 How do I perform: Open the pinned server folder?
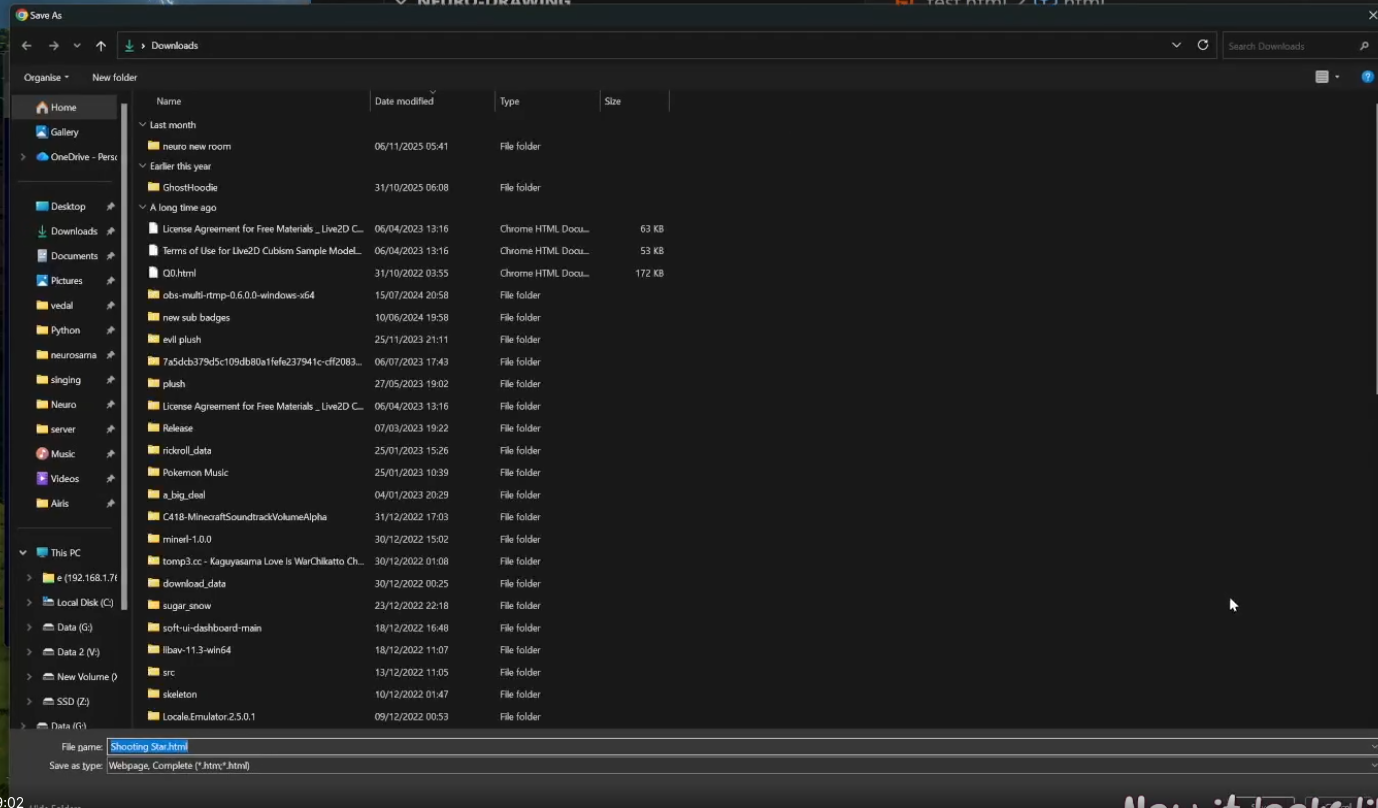[x=63, y=429]
